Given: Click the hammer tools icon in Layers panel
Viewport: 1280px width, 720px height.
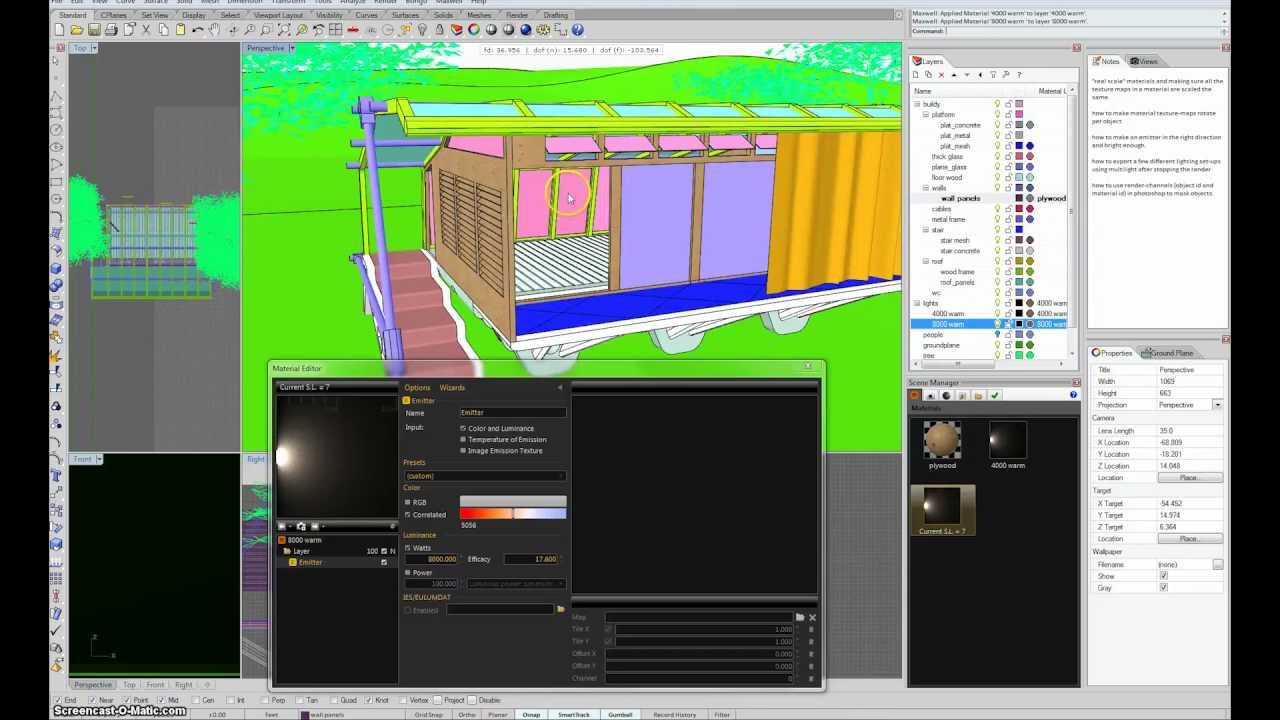Looking at the screenshot, I should (1006, 75).
